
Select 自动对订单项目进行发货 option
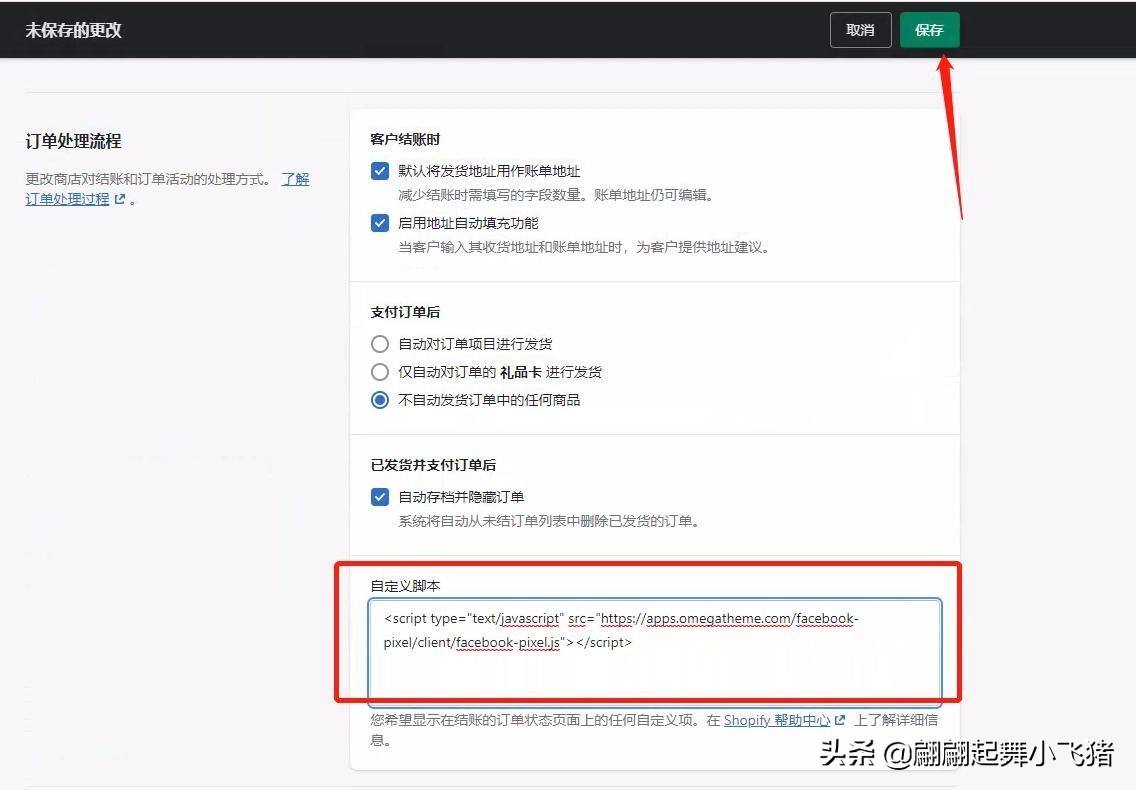pyautogui.click(x=380, y=343)
